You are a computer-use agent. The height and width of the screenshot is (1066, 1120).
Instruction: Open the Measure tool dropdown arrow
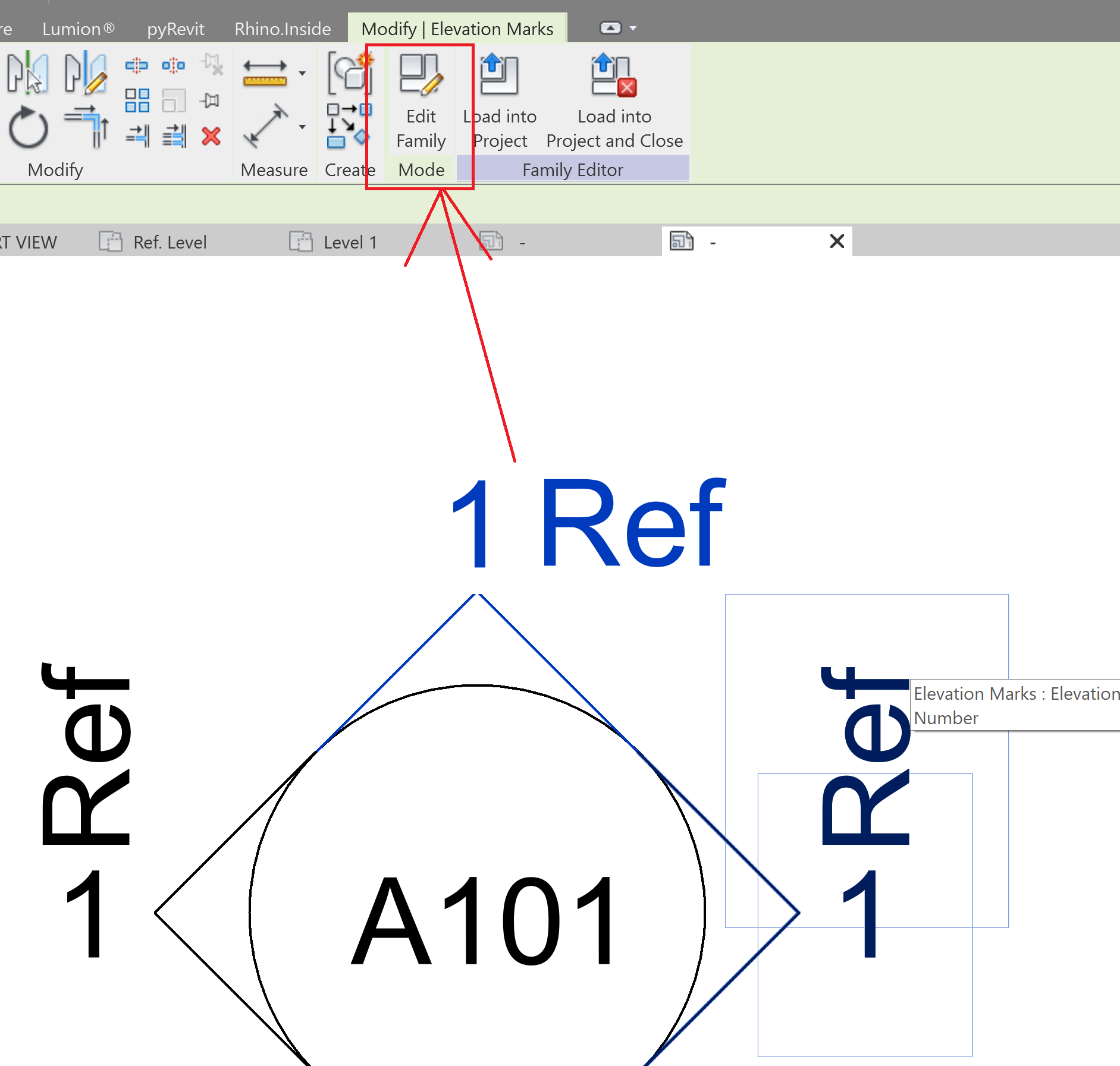pyautogui.click(x=302, y=73)
